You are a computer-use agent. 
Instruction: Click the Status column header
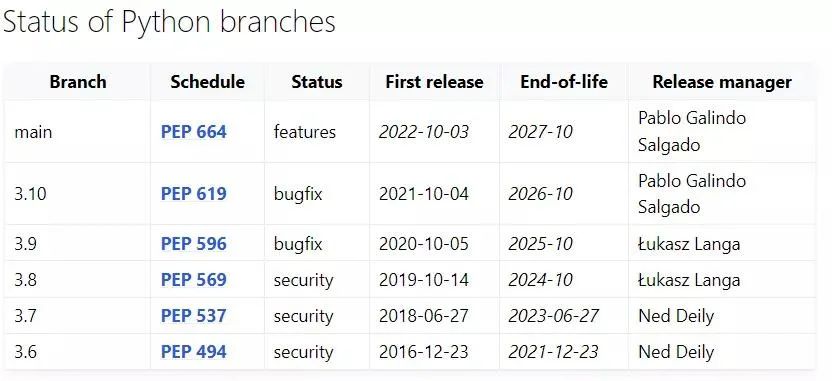point(317,82)
